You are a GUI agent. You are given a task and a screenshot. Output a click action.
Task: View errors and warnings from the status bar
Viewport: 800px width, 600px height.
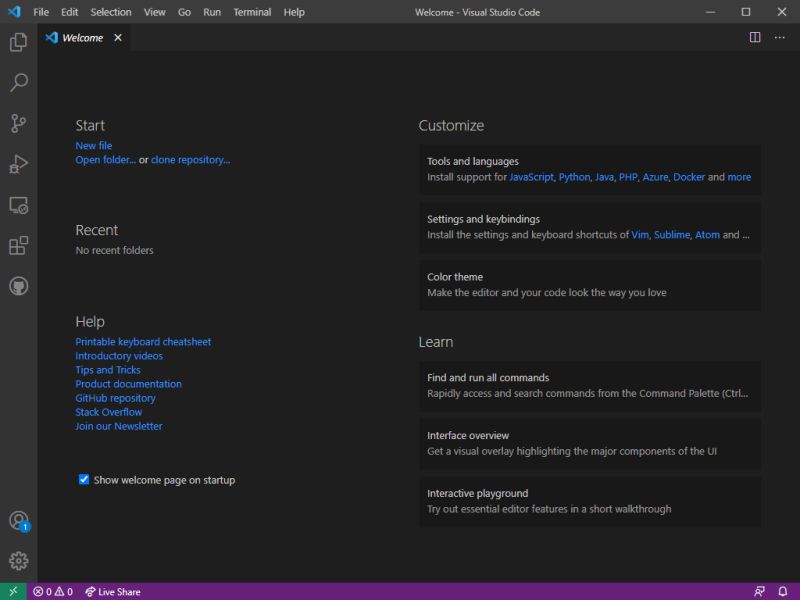tap(48, 591)
